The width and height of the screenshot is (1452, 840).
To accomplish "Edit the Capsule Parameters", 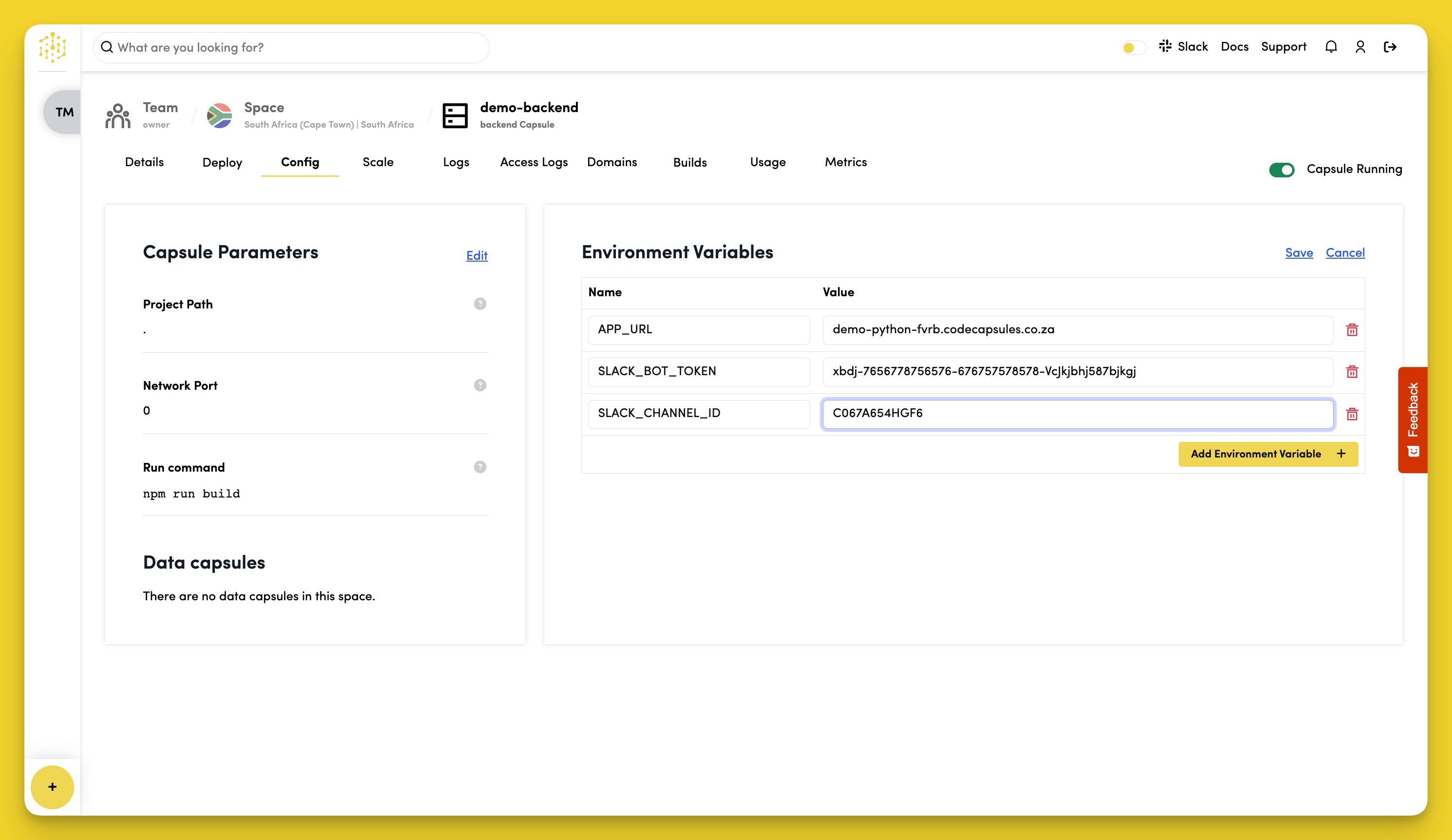I will point(477,255).
